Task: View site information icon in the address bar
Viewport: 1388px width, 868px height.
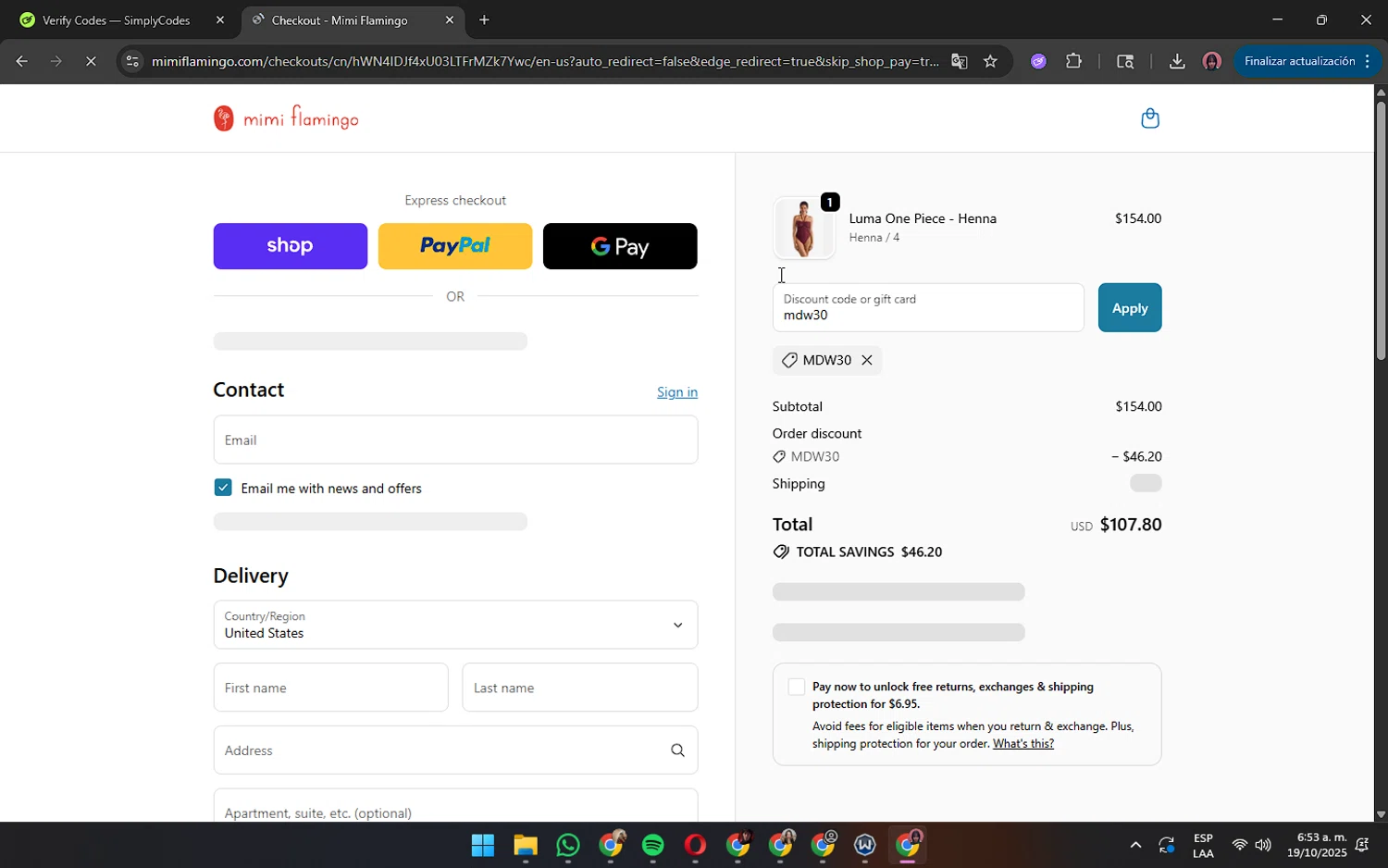Action: [x=132, y=61]
